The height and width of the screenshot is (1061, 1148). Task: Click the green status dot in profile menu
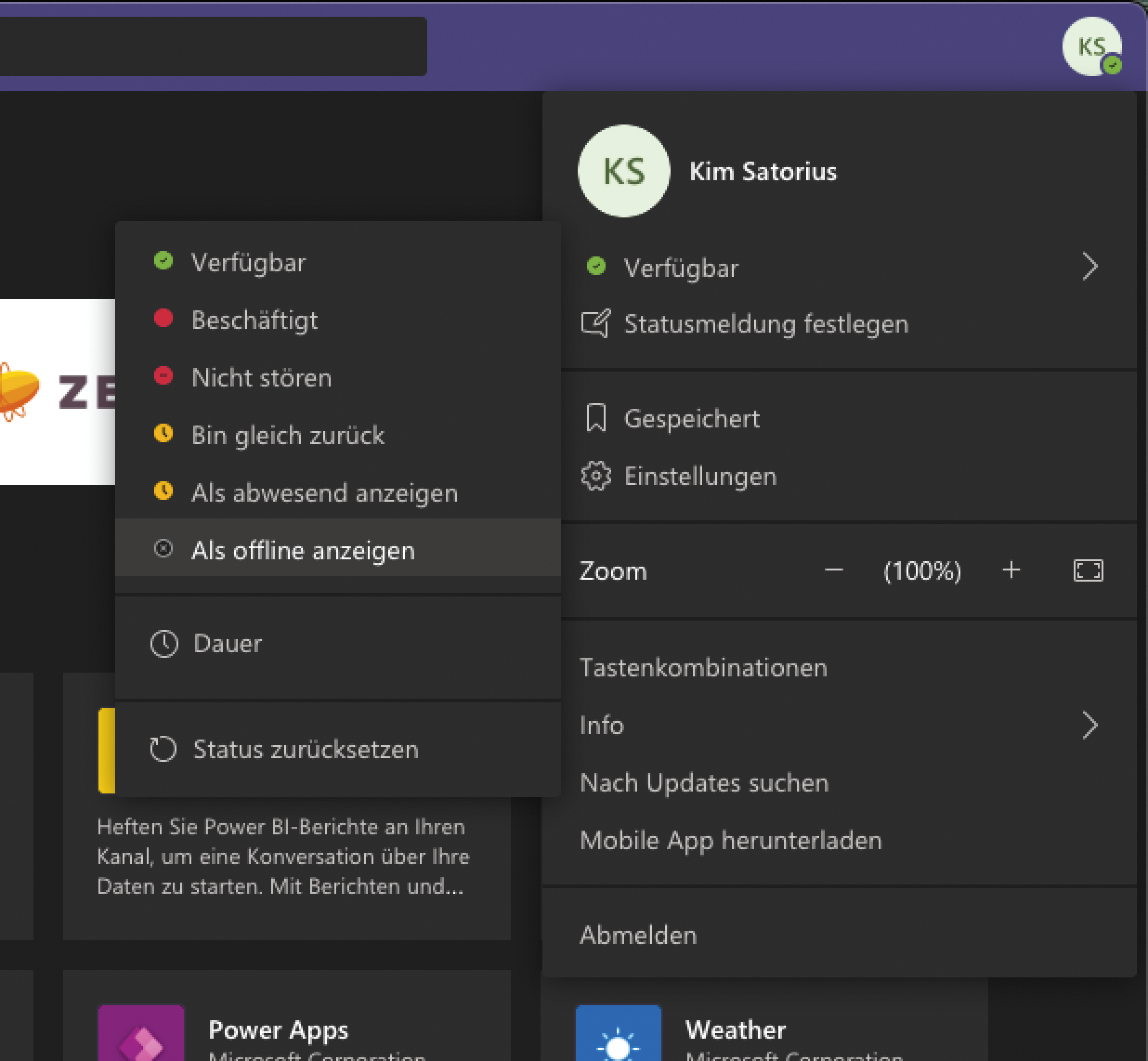click(x=596, y=266)
